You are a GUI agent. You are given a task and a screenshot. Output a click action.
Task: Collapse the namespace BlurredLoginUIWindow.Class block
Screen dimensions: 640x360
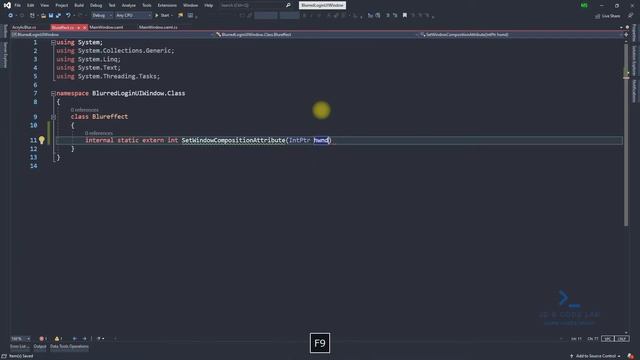tap(53, 93)
